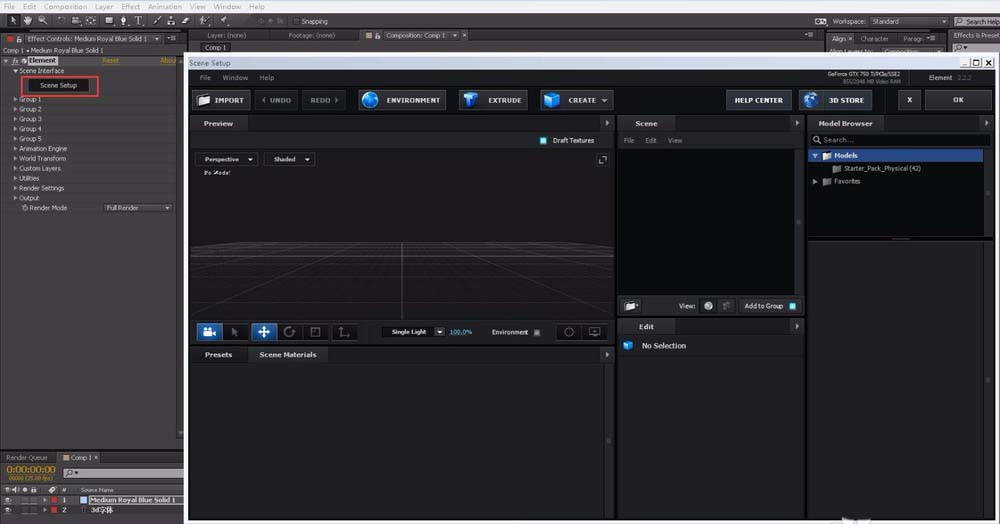Collapse the Models folder in Model Browser
The width and height of the screenshot is (1000, 524).
815,156
